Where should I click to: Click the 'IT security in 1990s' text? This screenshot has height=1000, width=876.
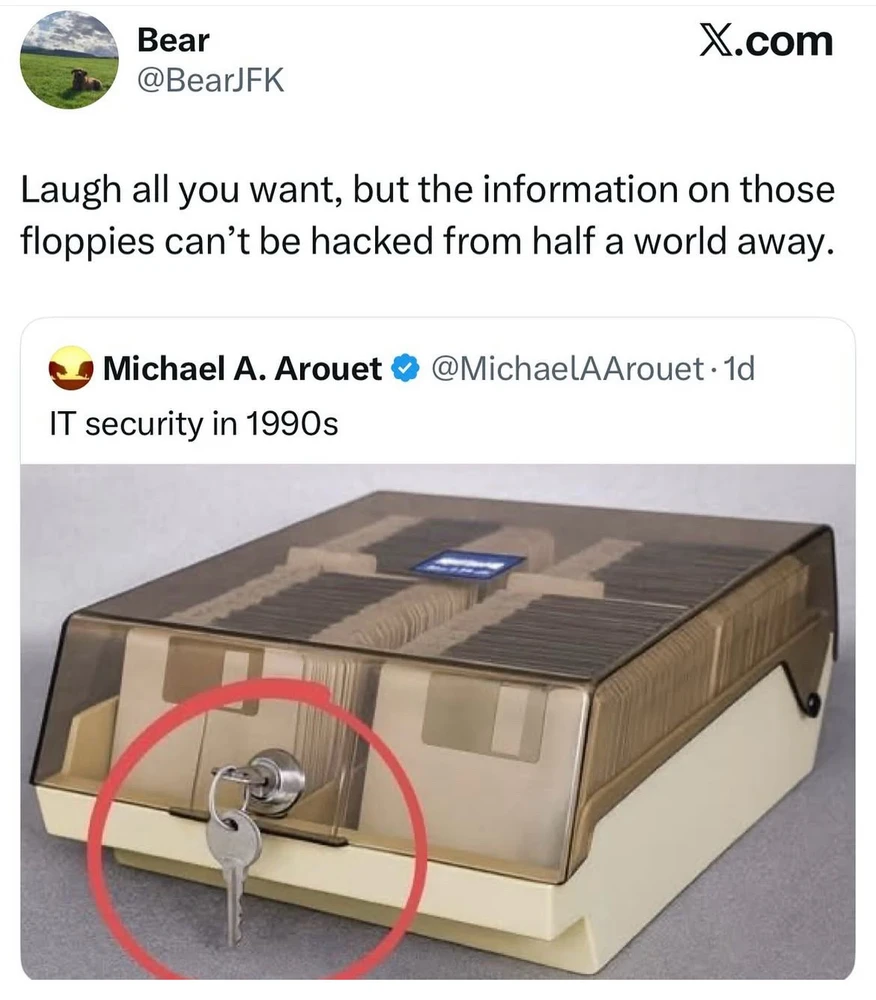click(194, 423)
